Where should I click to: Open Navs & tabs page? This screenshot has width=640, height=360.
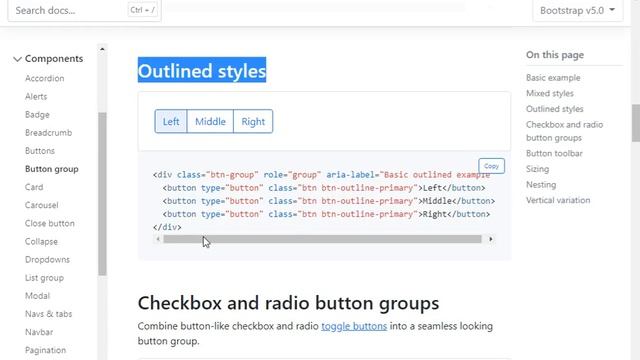click(x=48, y=314)
